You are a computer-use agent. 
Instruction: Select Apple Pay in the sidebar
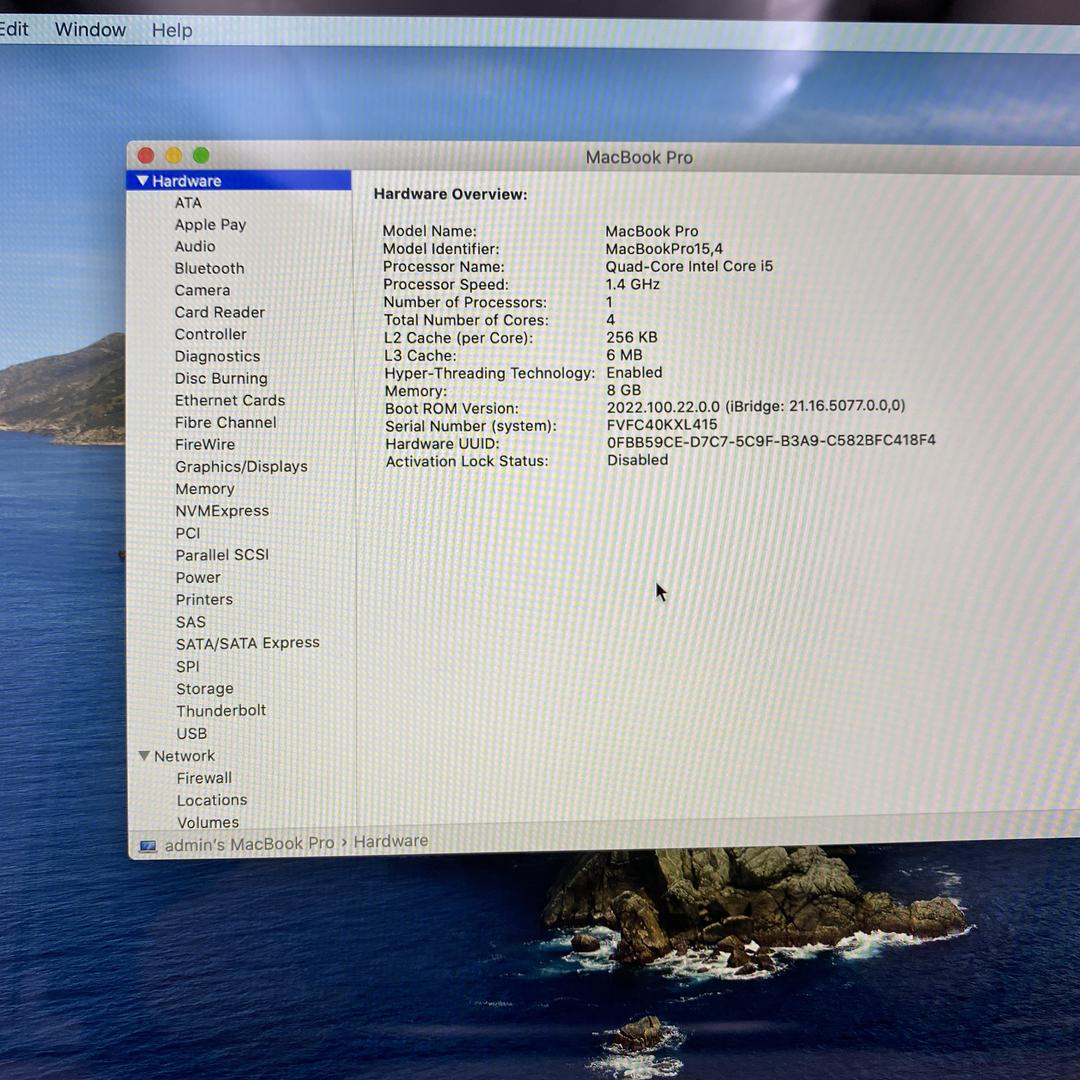210,225
